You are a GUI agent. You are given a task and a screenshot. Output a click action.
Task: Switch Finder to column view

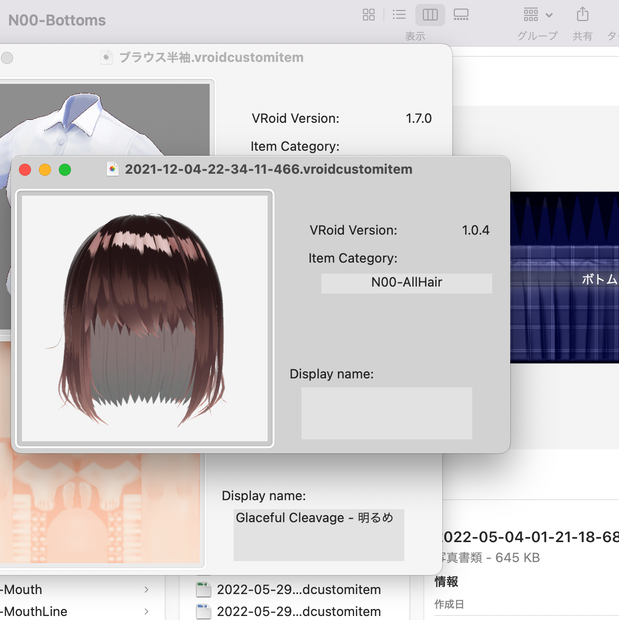[x=430, y=15]
